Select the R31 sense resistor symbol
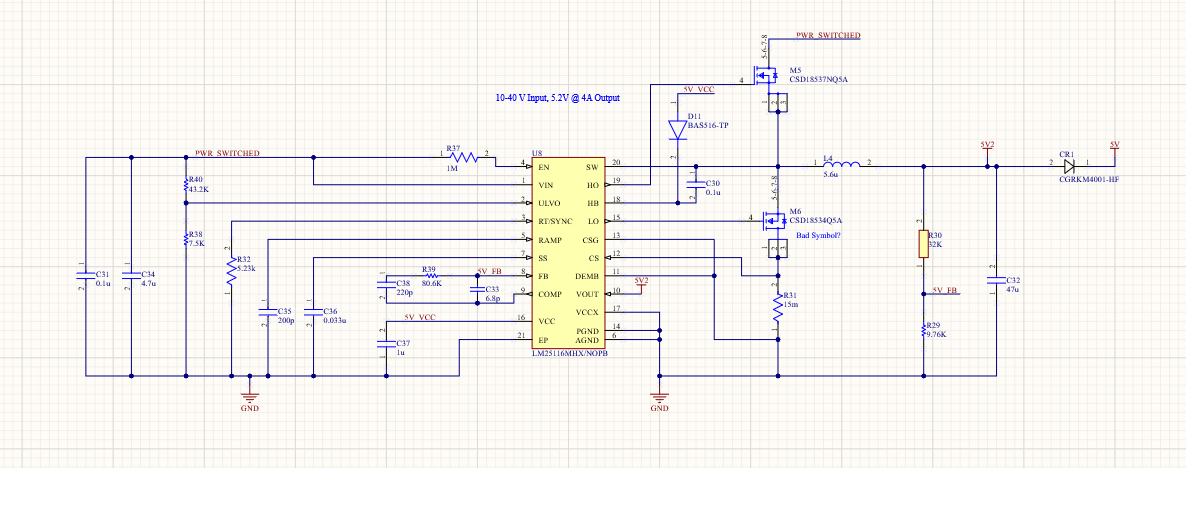Image resolution: width=1186 pixels, height=523 pixels. pos(778,307)
